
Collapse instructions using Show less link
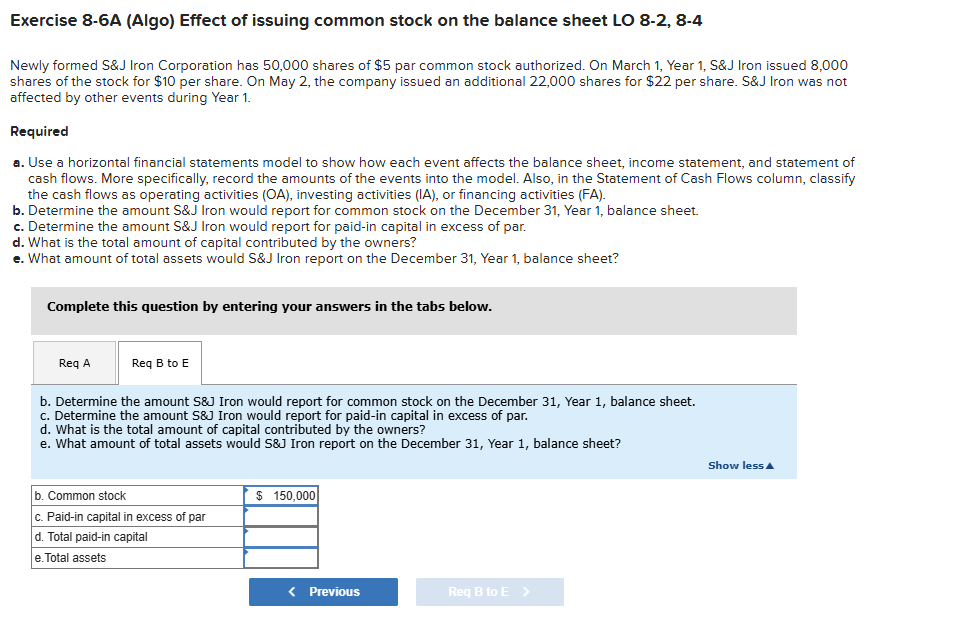[x=740, y=464]
